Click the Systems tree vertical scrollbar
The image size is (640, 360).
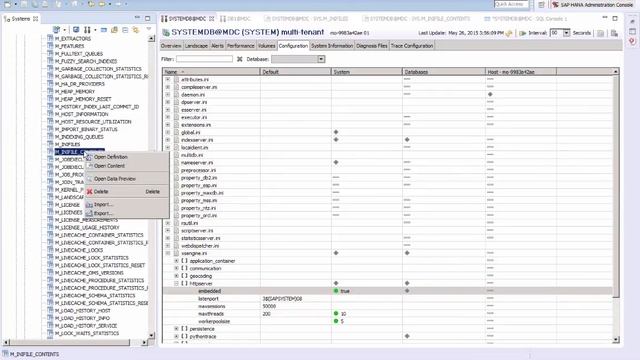[151, 187]
